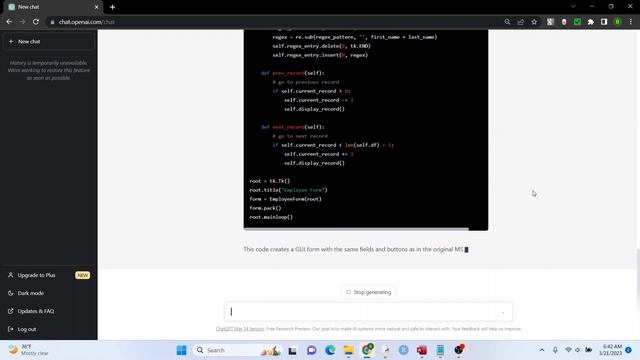Open the green profile avatar
This screenshot has width=640, height=360.
(x=618, y=22)
